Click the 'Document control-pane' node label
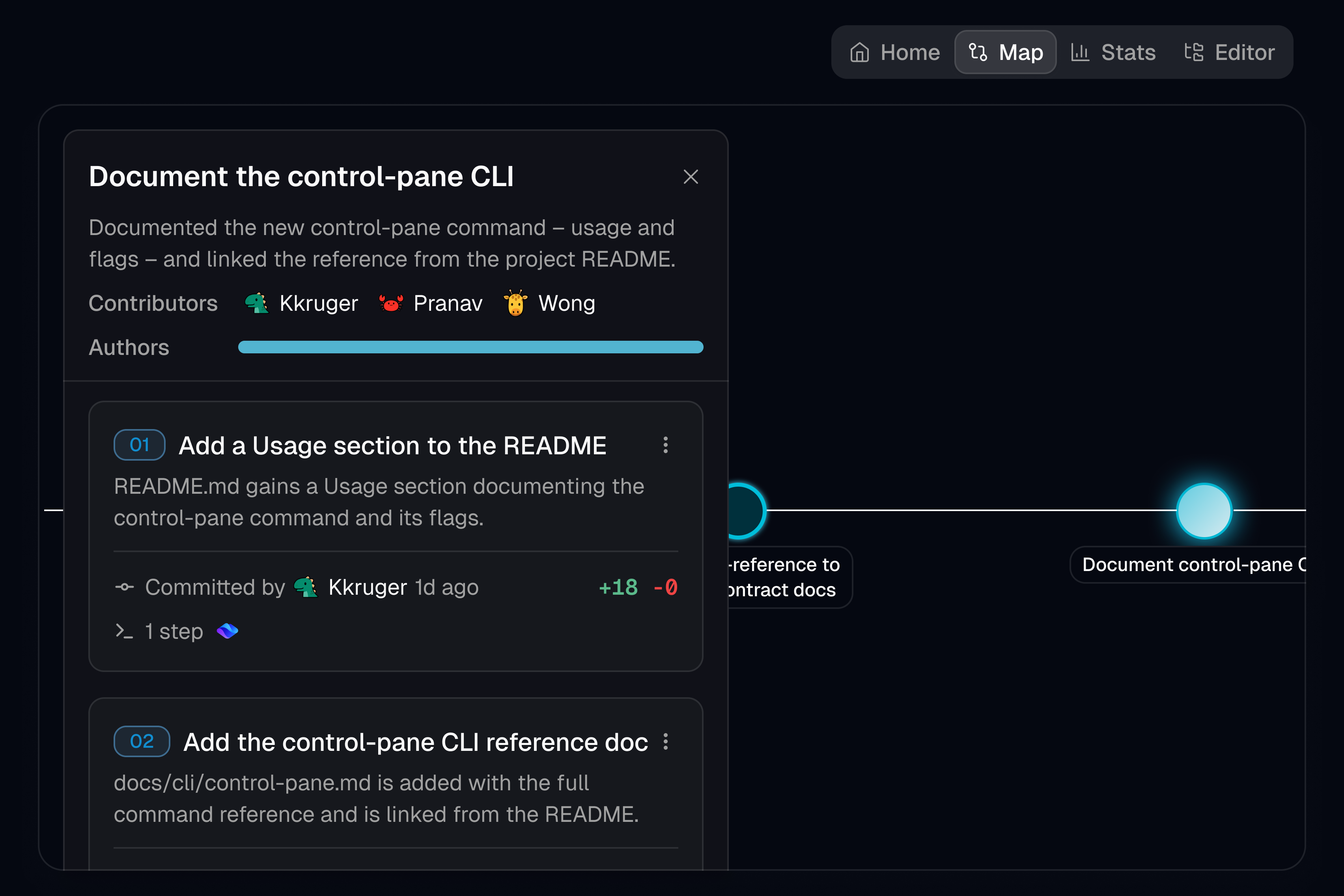The image size is (1344, 896). pyautogui.click(x=1188, y=565)
